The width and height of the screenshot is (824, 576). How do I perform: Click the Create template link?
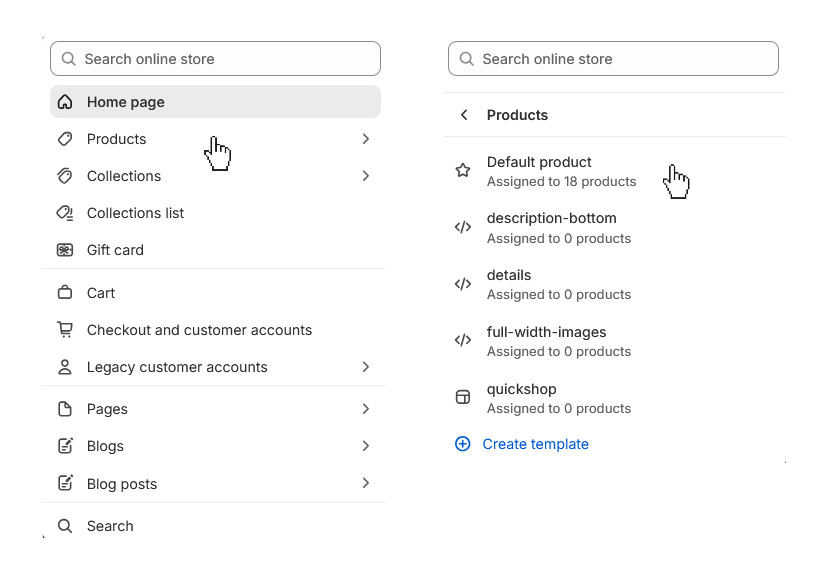pos(535,444)
